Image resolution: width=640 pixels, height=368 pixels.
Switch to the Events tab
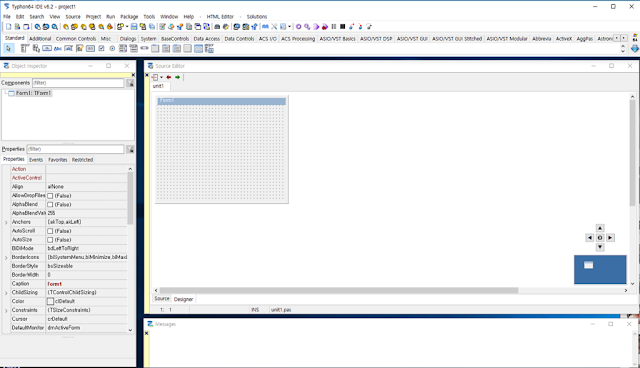click(x=36, y=160)
